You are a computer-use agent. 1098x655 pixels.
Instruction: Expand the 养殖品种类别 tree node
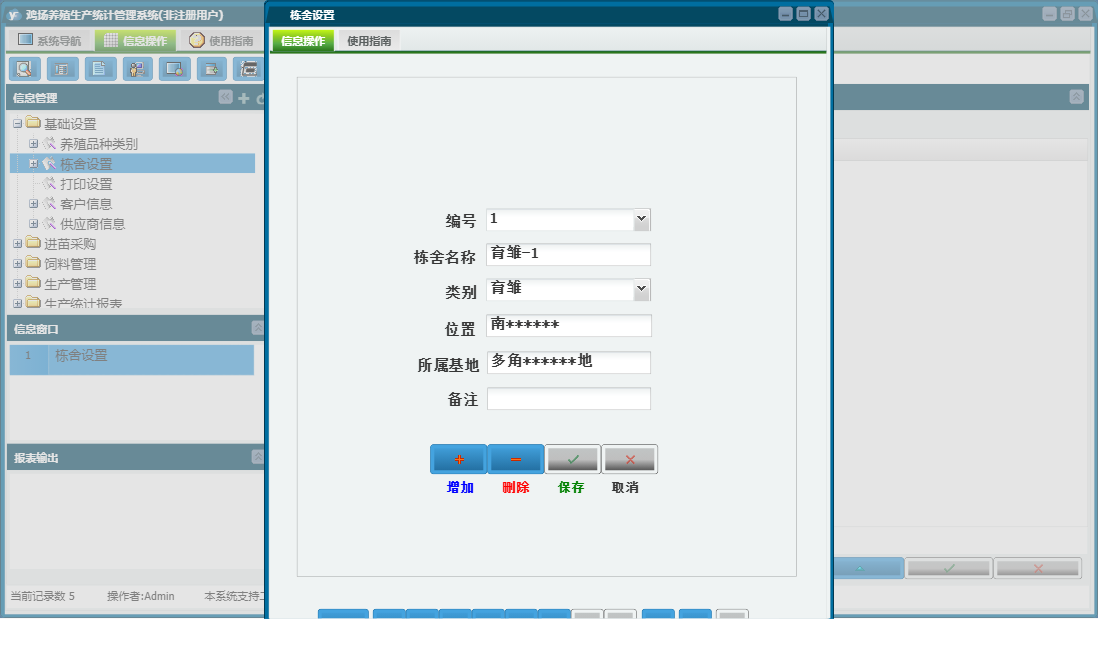point(33,144)
